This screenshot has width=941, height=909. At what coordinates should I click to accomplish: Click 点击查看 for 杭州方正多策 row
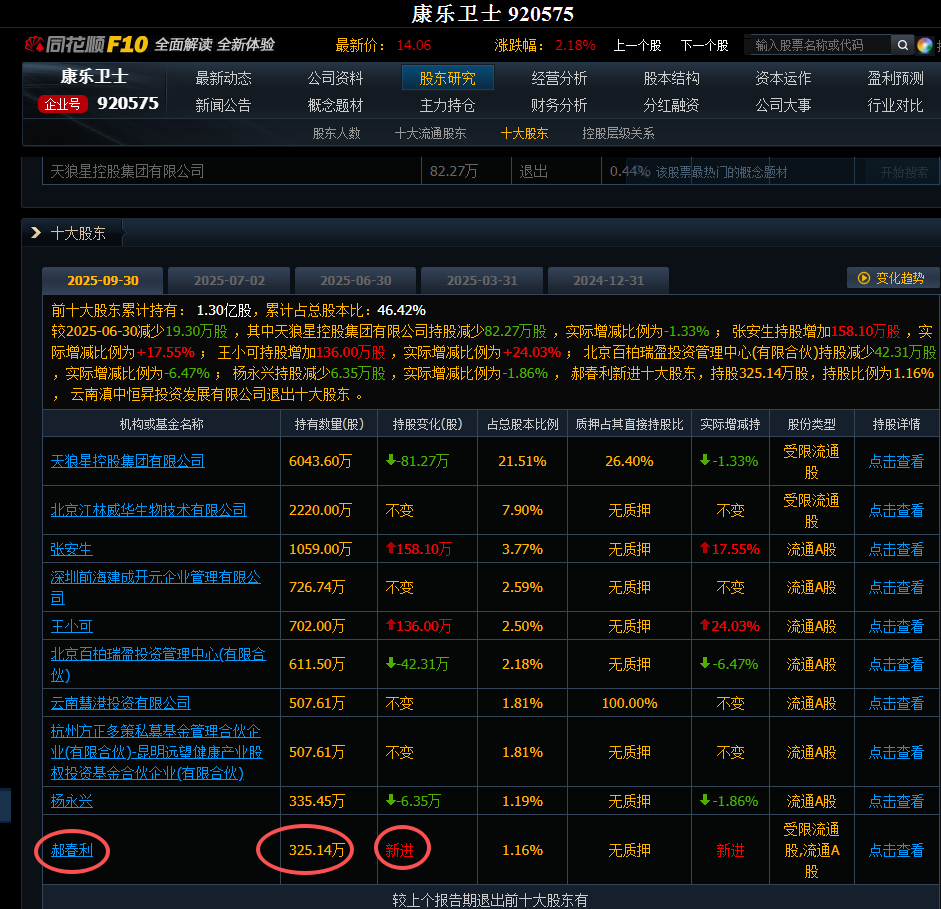pos(896,752)
